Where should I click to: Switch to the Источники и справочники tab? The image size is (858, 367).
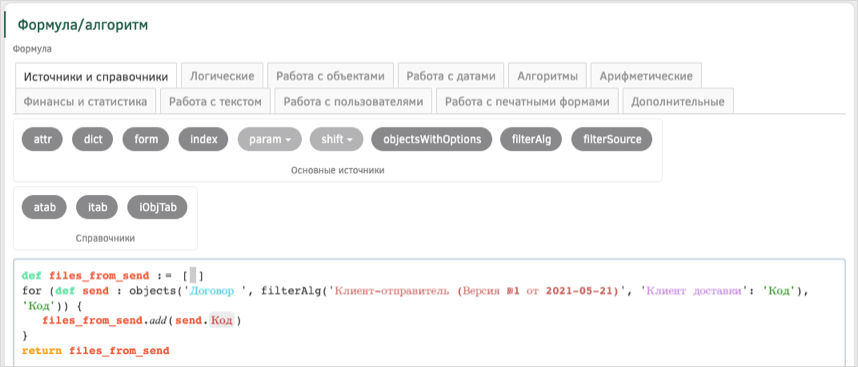(96, 77)
